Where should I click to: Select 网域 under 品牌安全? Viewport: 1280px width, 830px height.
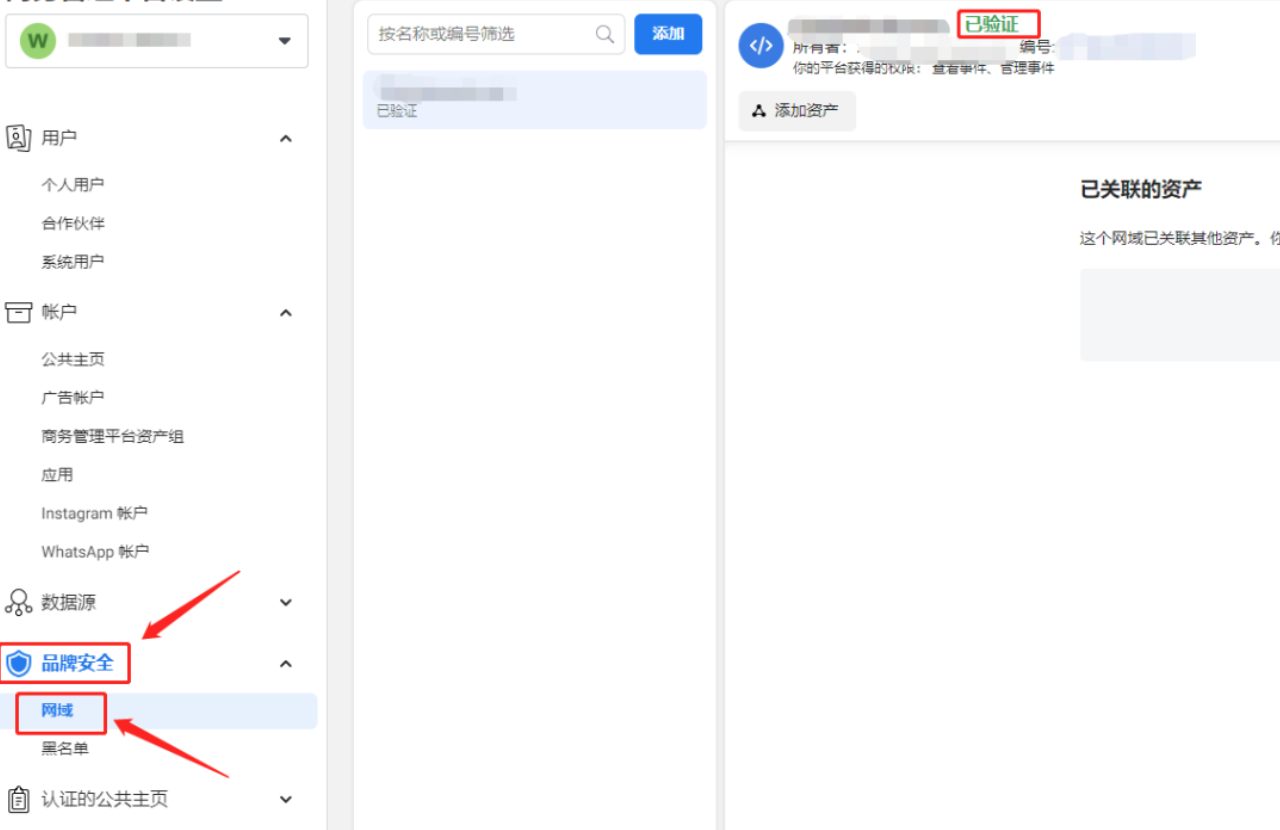(x=56, y=711)
